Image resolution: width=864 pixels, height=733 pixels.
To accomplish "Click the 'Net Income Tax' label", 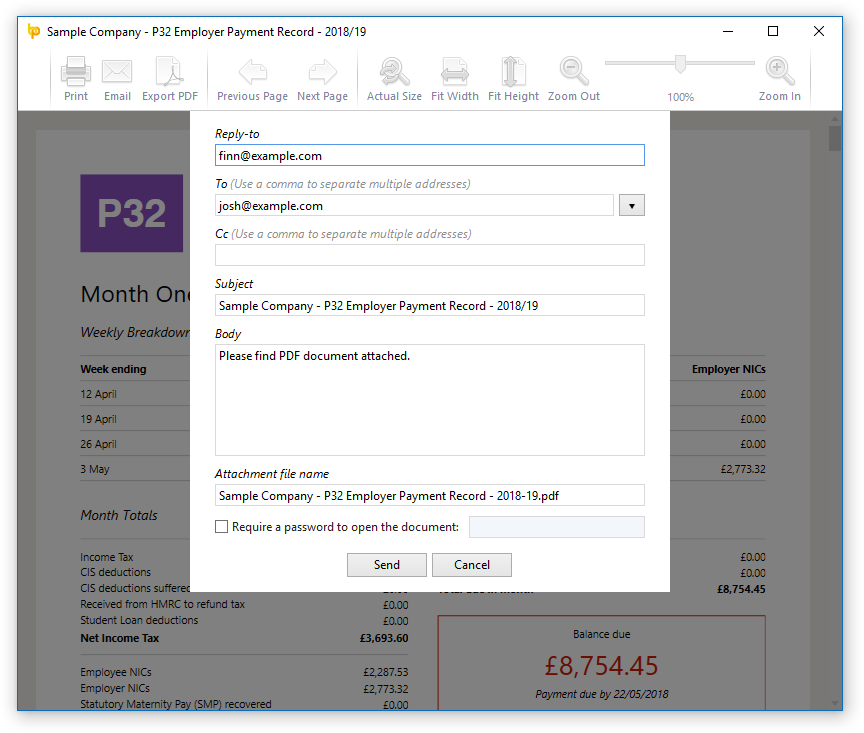I will coord(120,638).
